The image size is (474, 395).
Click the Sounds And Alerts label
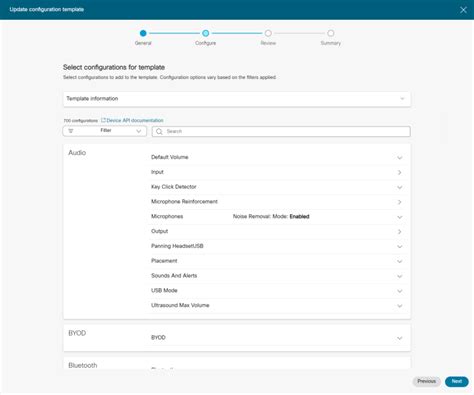pyautogui.click(x=174, y=276)
